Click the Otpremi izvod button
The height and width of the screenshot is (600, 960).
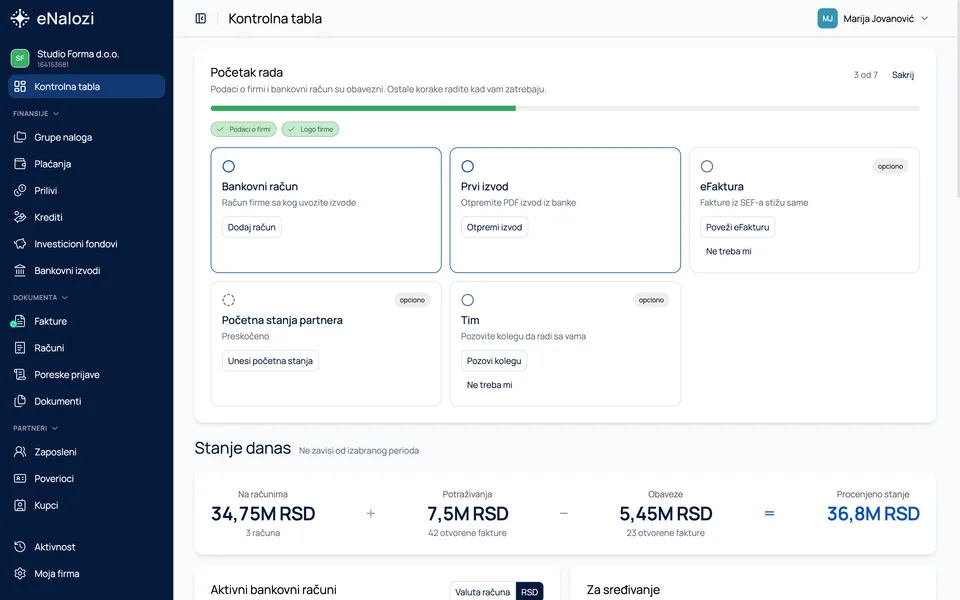[x=494, y=227]
